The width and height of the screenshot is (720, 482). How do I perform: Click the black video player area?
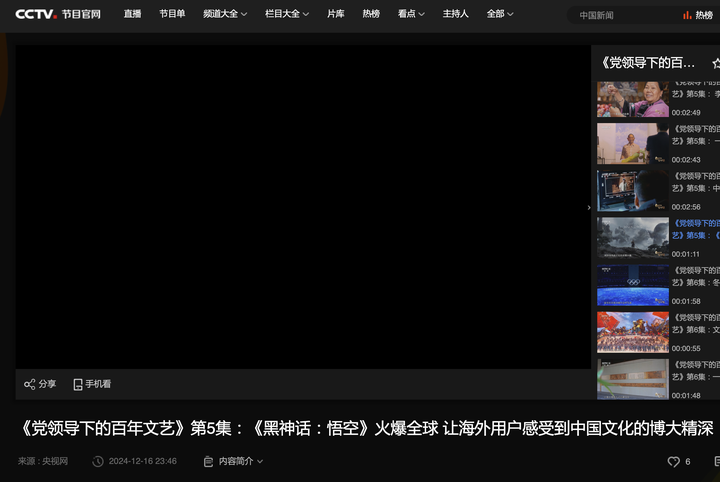[x=303, y=207]
